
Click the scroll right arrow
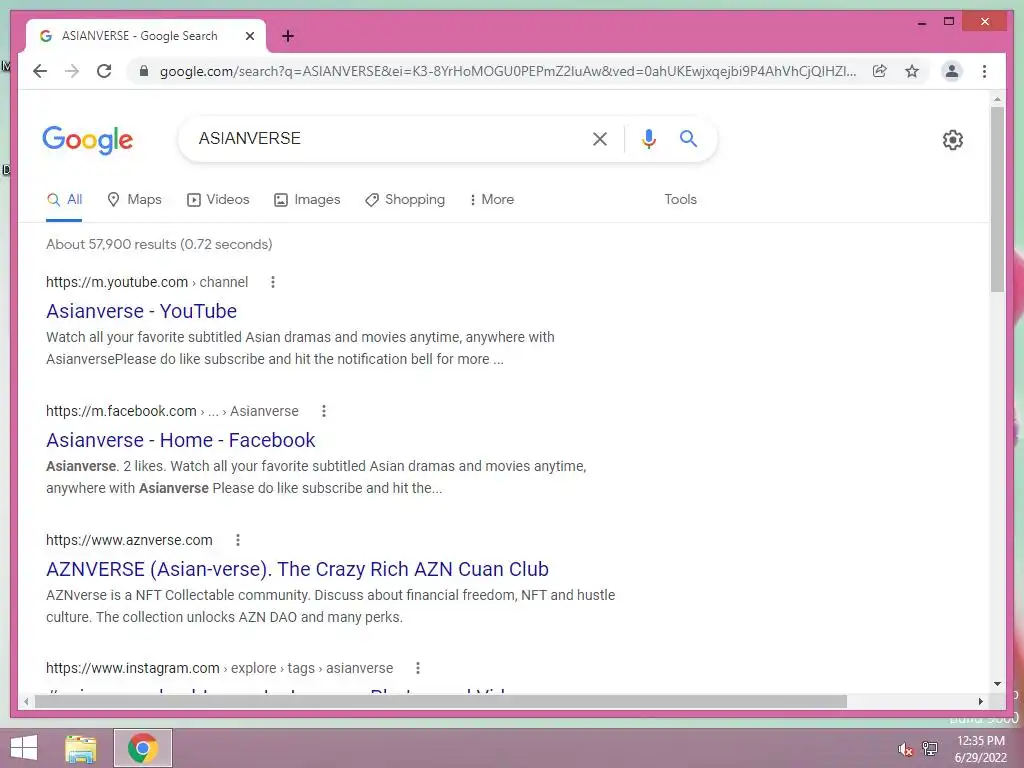pos(980,701)
